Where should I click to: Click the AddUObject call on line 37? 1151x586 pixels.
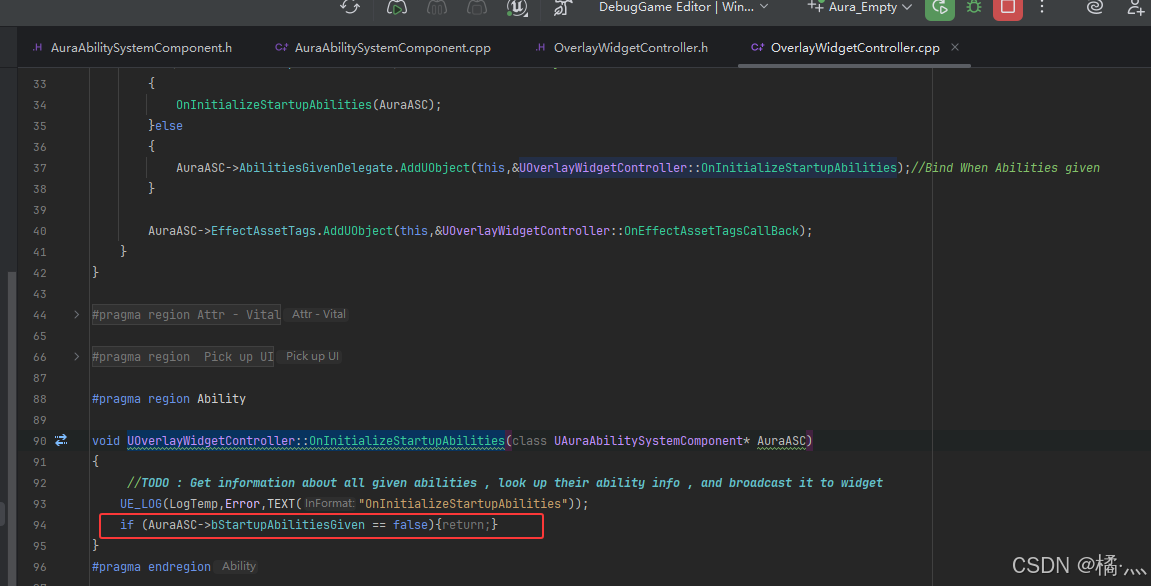(435, 168)
